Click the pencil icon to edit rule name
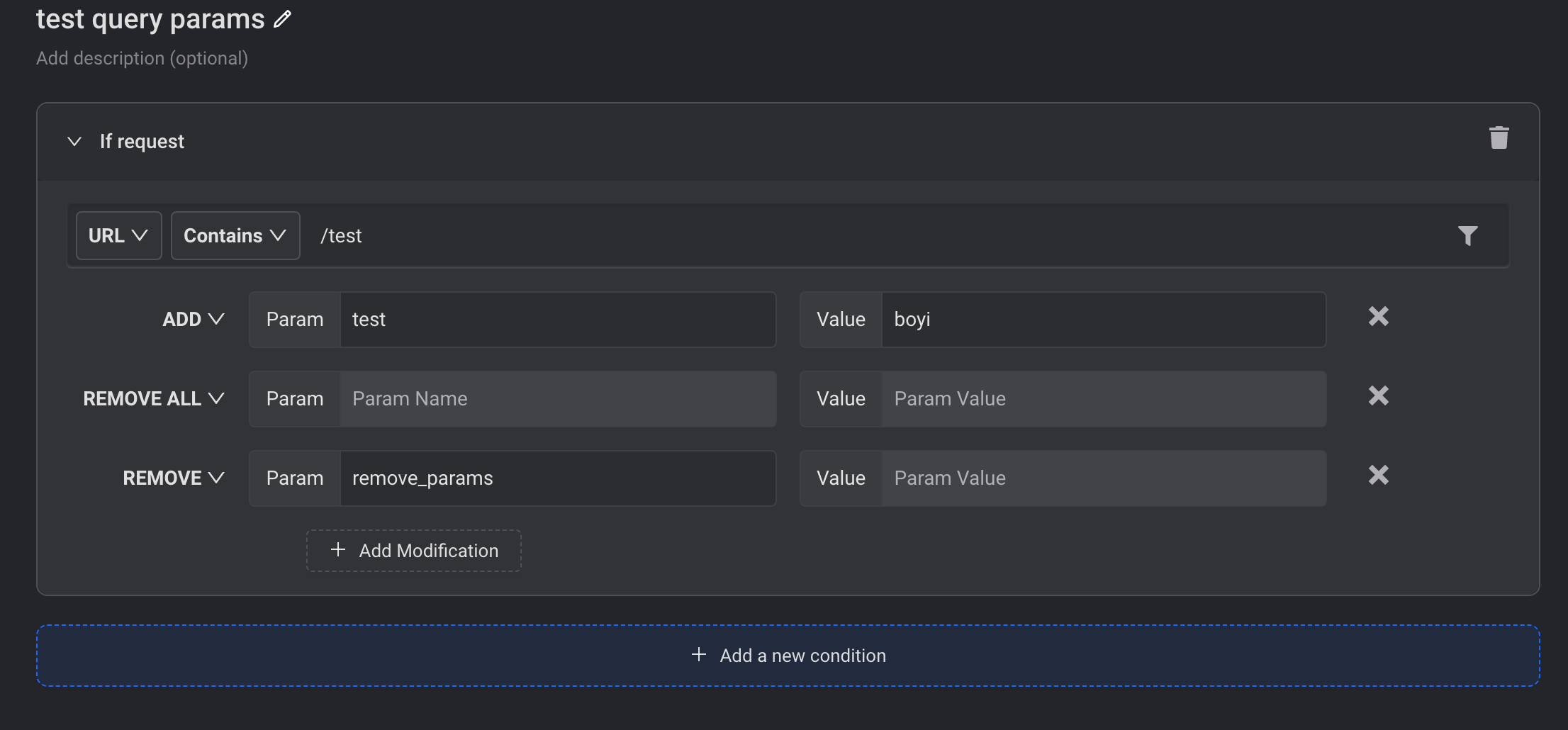1568x730 pixels. pos(282,19)
